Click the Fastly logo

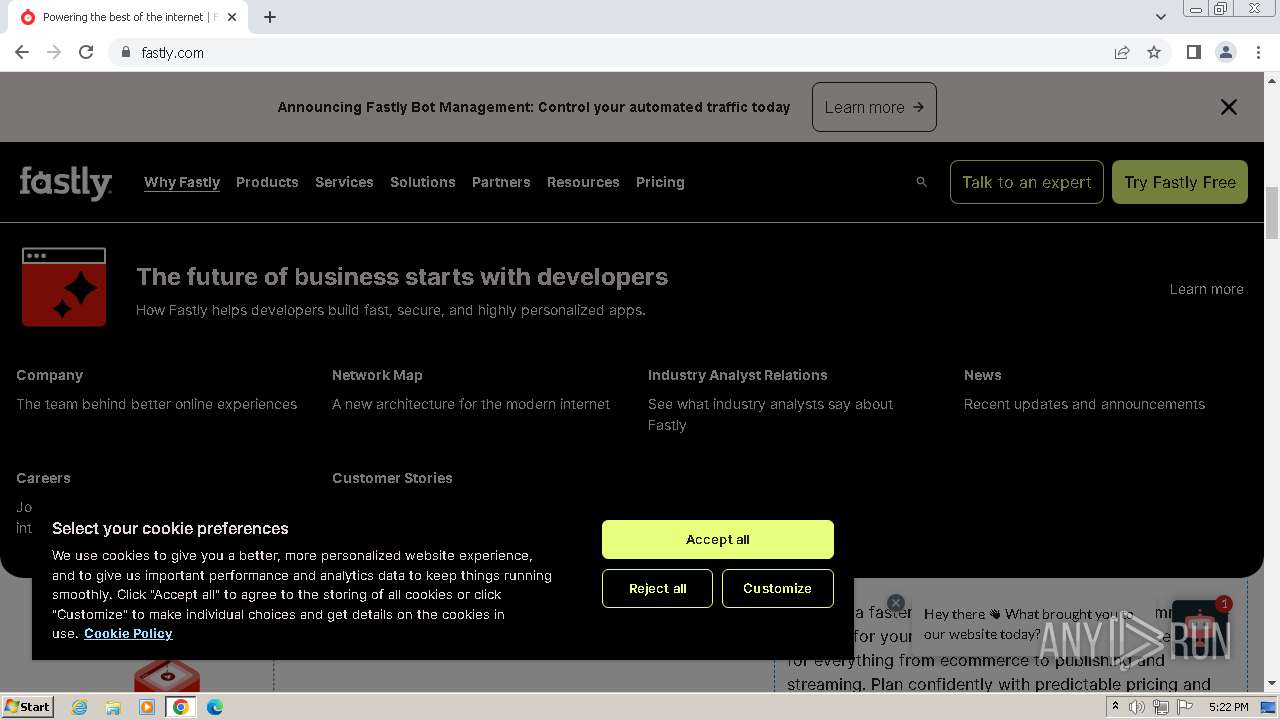pos(66,182)
